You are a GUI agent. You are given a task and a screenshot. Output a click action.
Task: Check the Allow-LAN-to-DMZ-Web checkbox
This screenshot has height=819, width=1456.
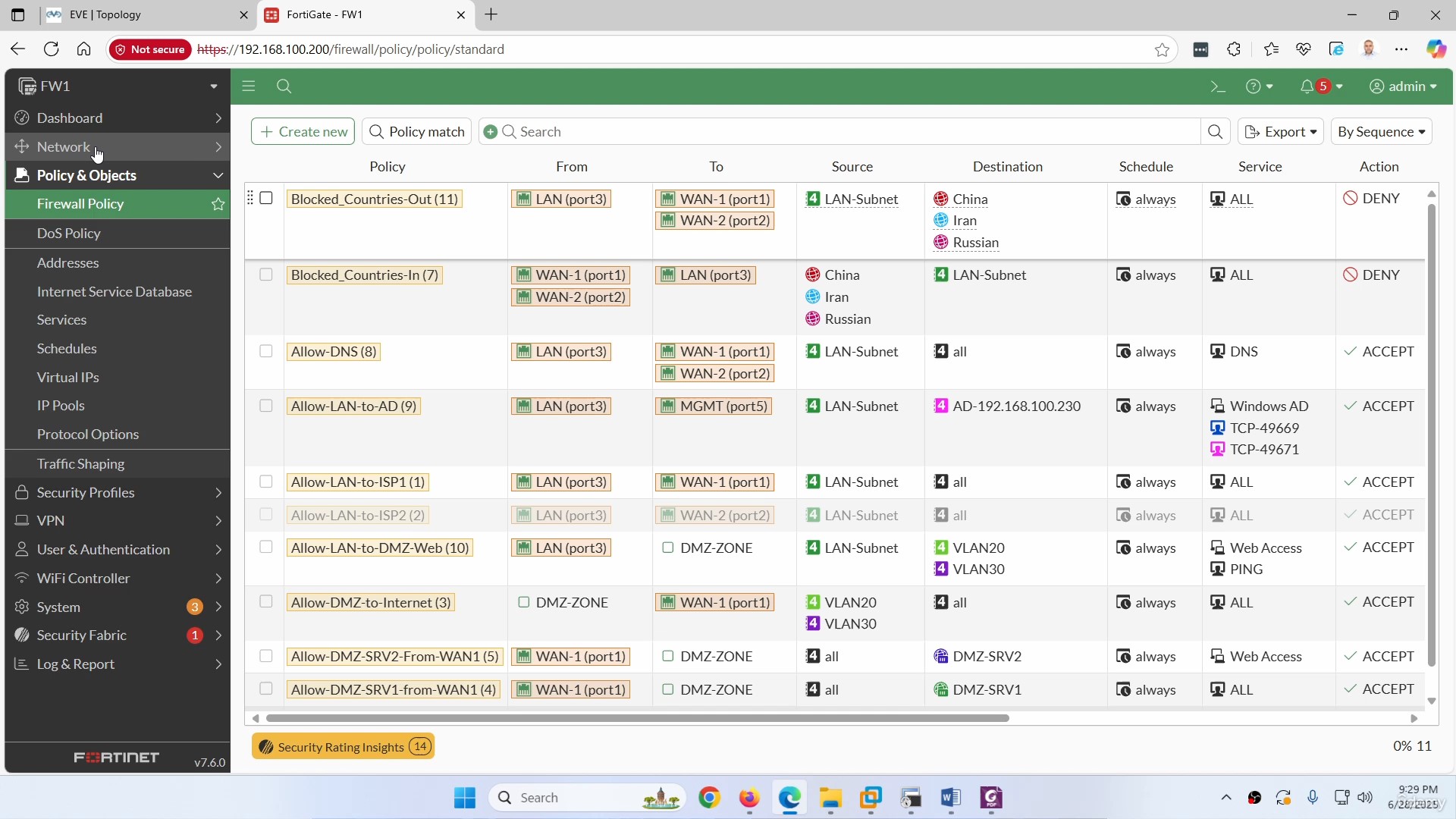266,547
